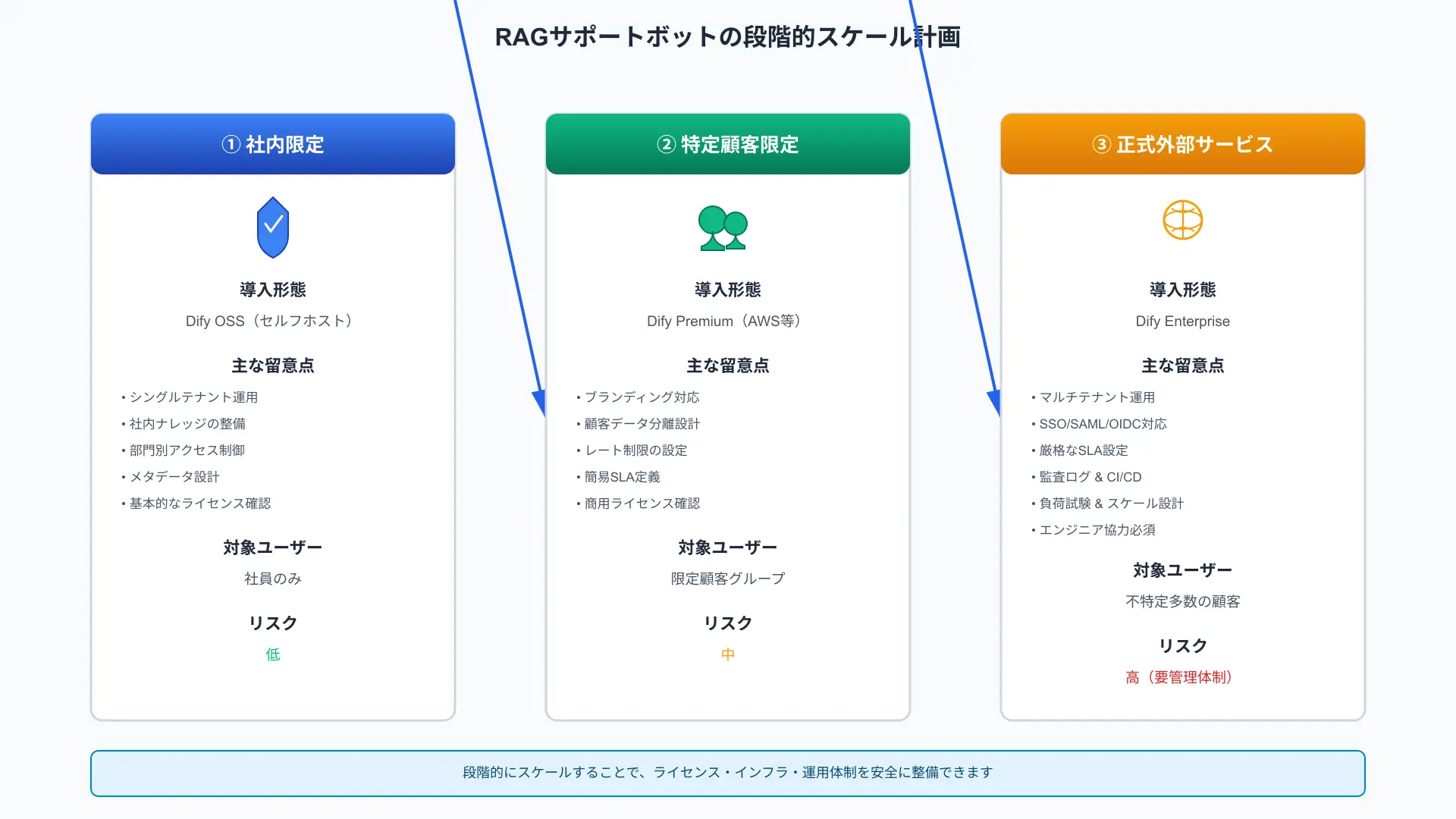Viewport: 1456px width, 819px height.
Task: Click the bullet 監査ログ & CI/CD
Action: pyautogui.click(x=1086, y=477)
